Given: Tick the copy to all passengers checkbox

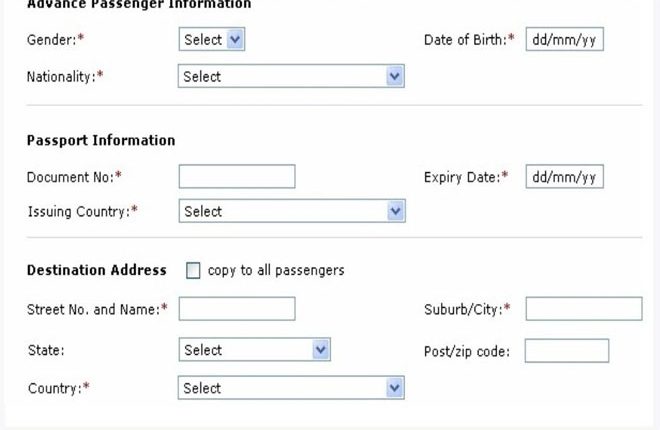Looking at the screenshot, I should [x=193, y=271].
